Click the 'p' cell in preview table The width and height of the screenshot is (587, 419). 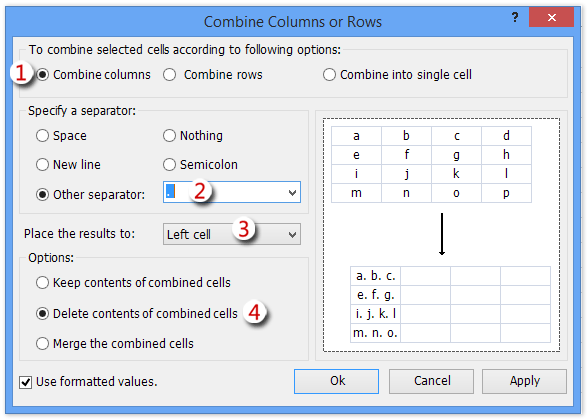pos(506,193)
